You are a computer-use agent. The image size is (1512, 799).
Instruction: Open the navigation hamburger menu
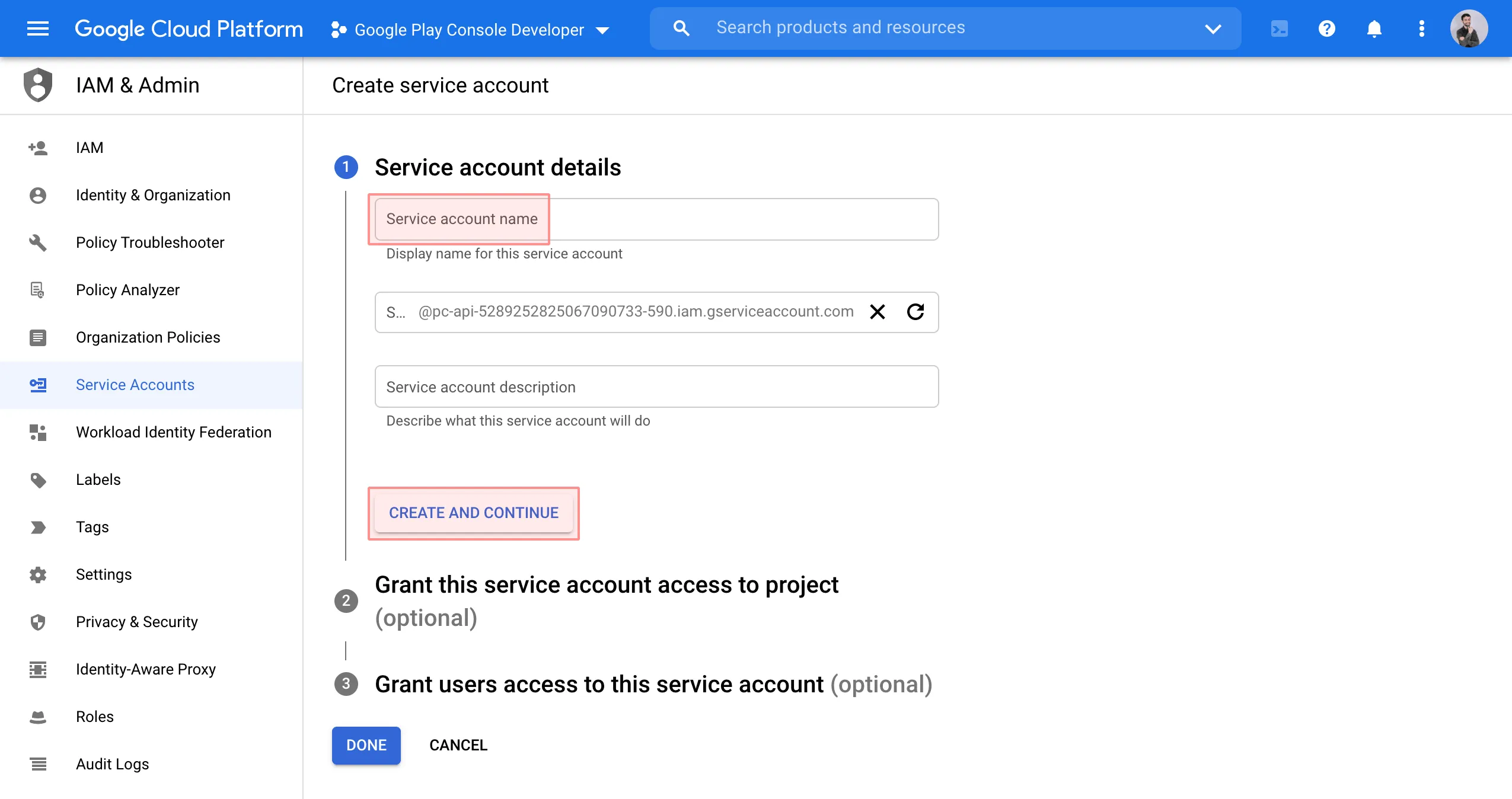tap(37, 28)
